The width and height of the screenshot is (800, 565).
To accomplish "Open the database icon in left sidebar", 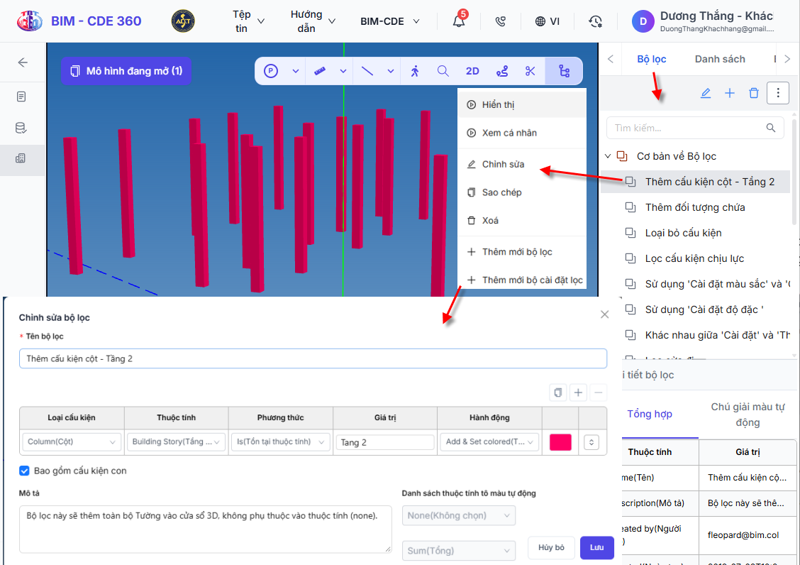I will (x=21, y=128).
